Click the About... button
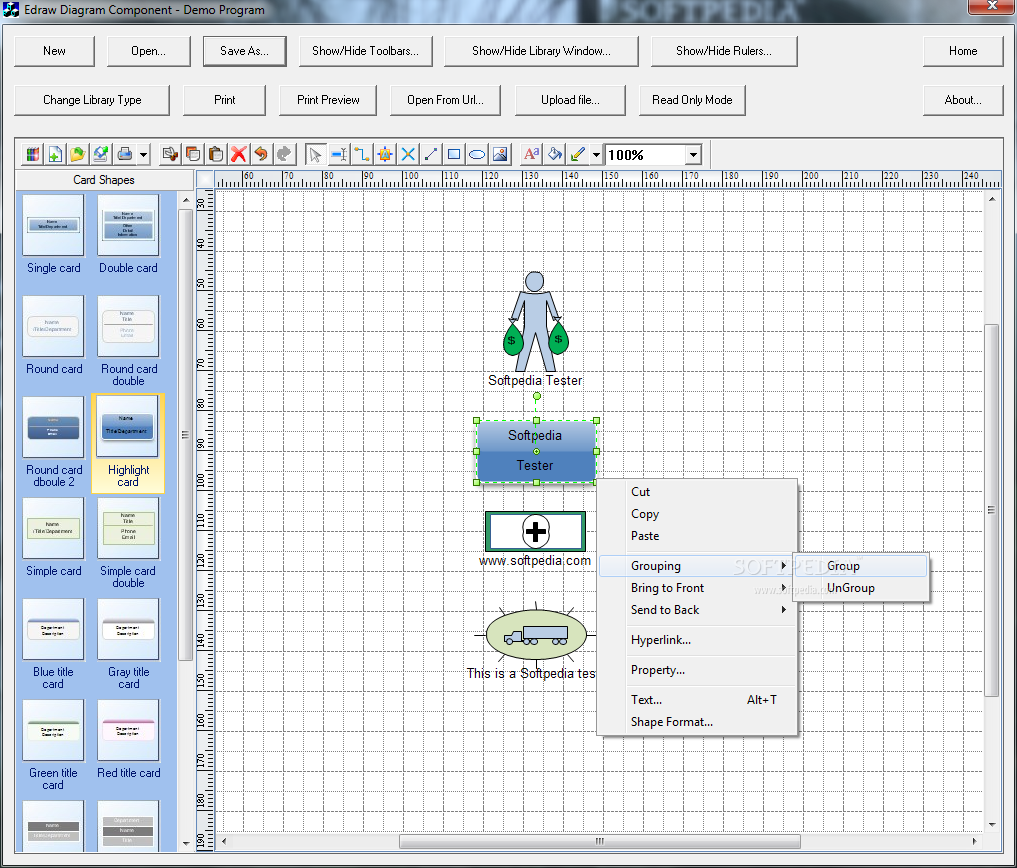1017x868 pixels. point(963,100)
